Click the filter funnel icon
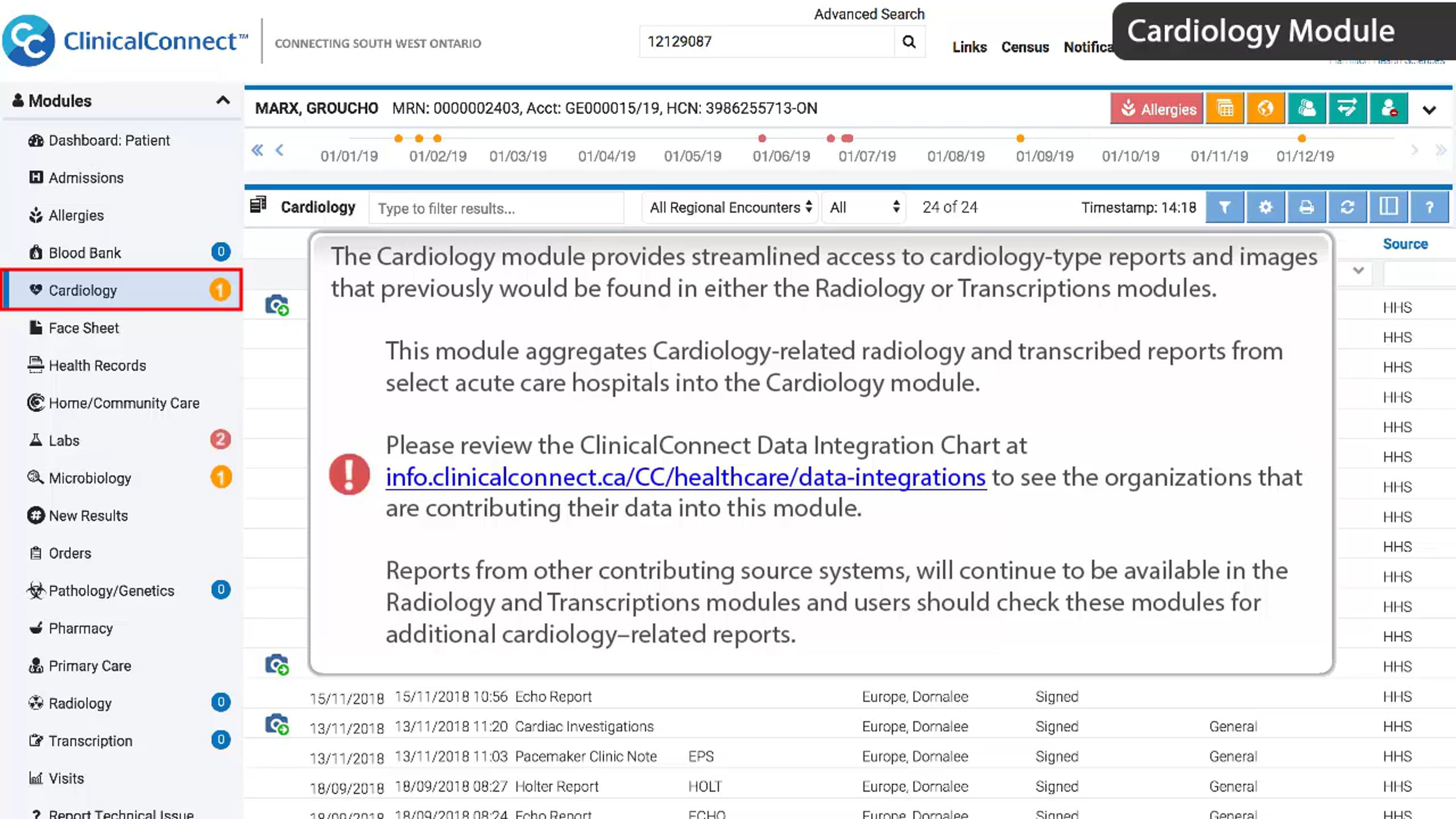This screenshot has height=819, width=1456. point(1225,207)
